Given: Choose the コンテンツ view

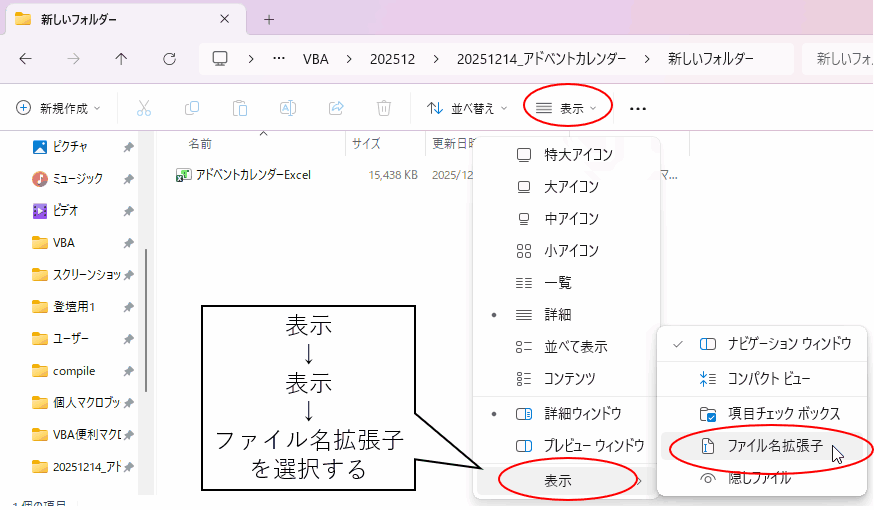Looking at the screenshot, I should tap(566, 379).
